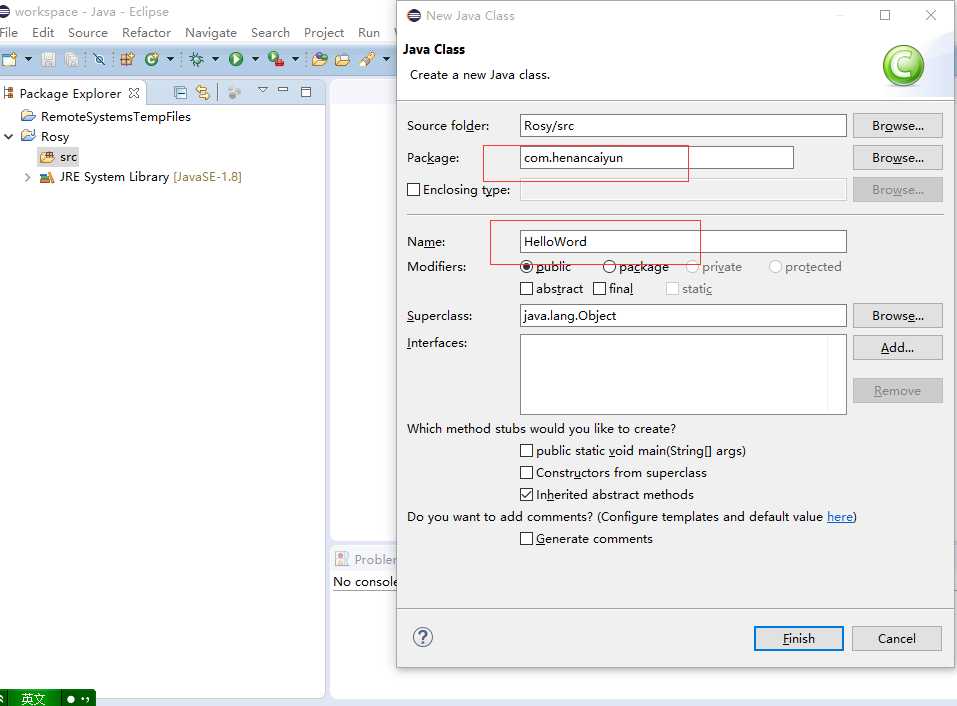
Task: Open the New Java Class dropdown arrow
Action: 170,59
